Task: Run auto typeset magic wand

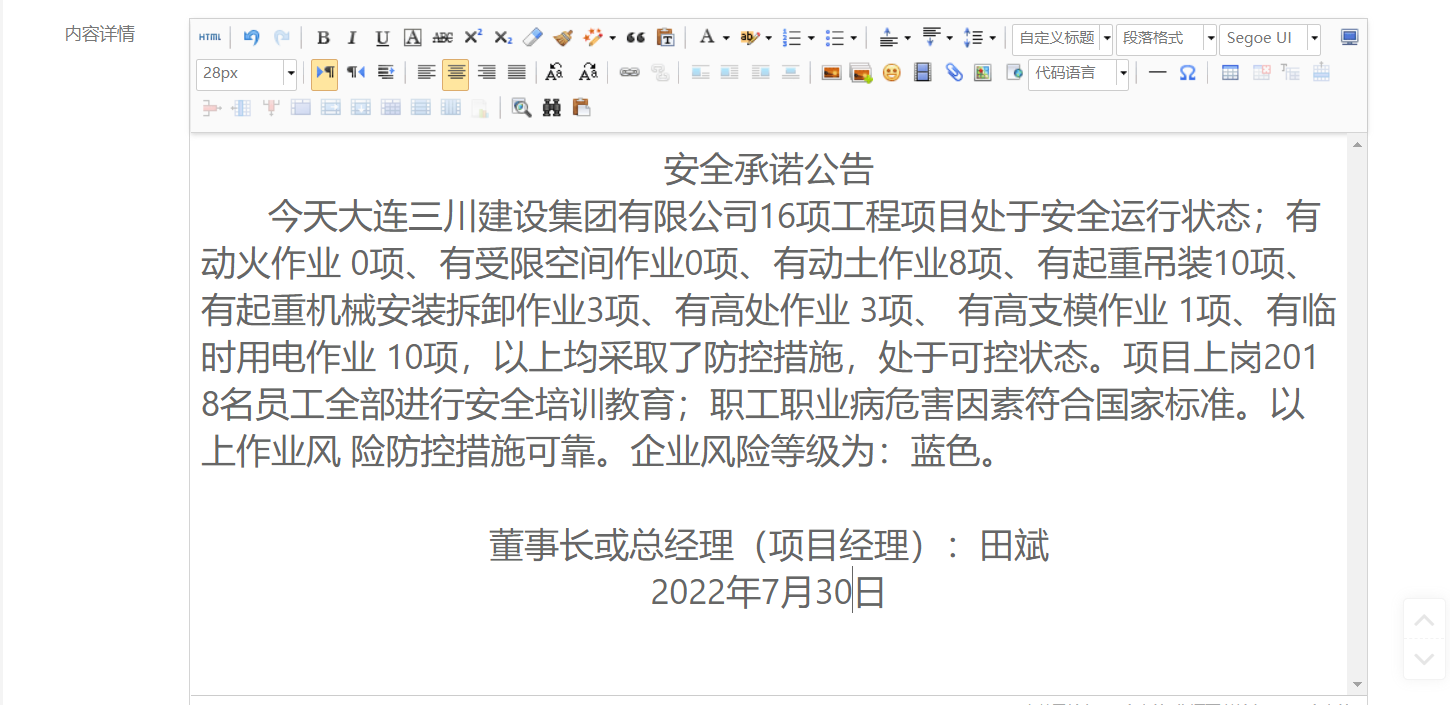Action: [594, 38]
